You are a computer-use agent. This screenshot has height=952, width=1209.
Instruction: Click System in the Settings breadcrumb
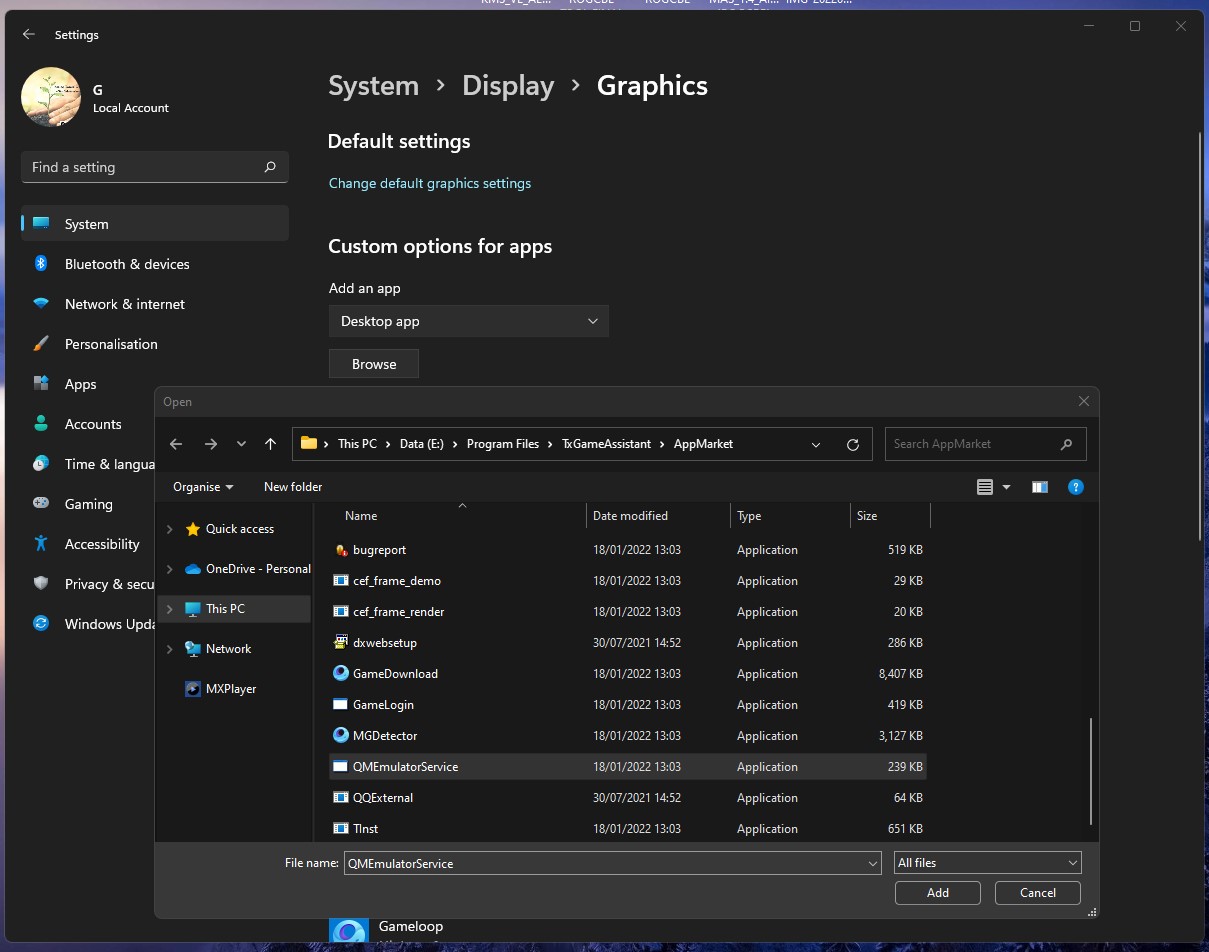[x=374, y=86]
